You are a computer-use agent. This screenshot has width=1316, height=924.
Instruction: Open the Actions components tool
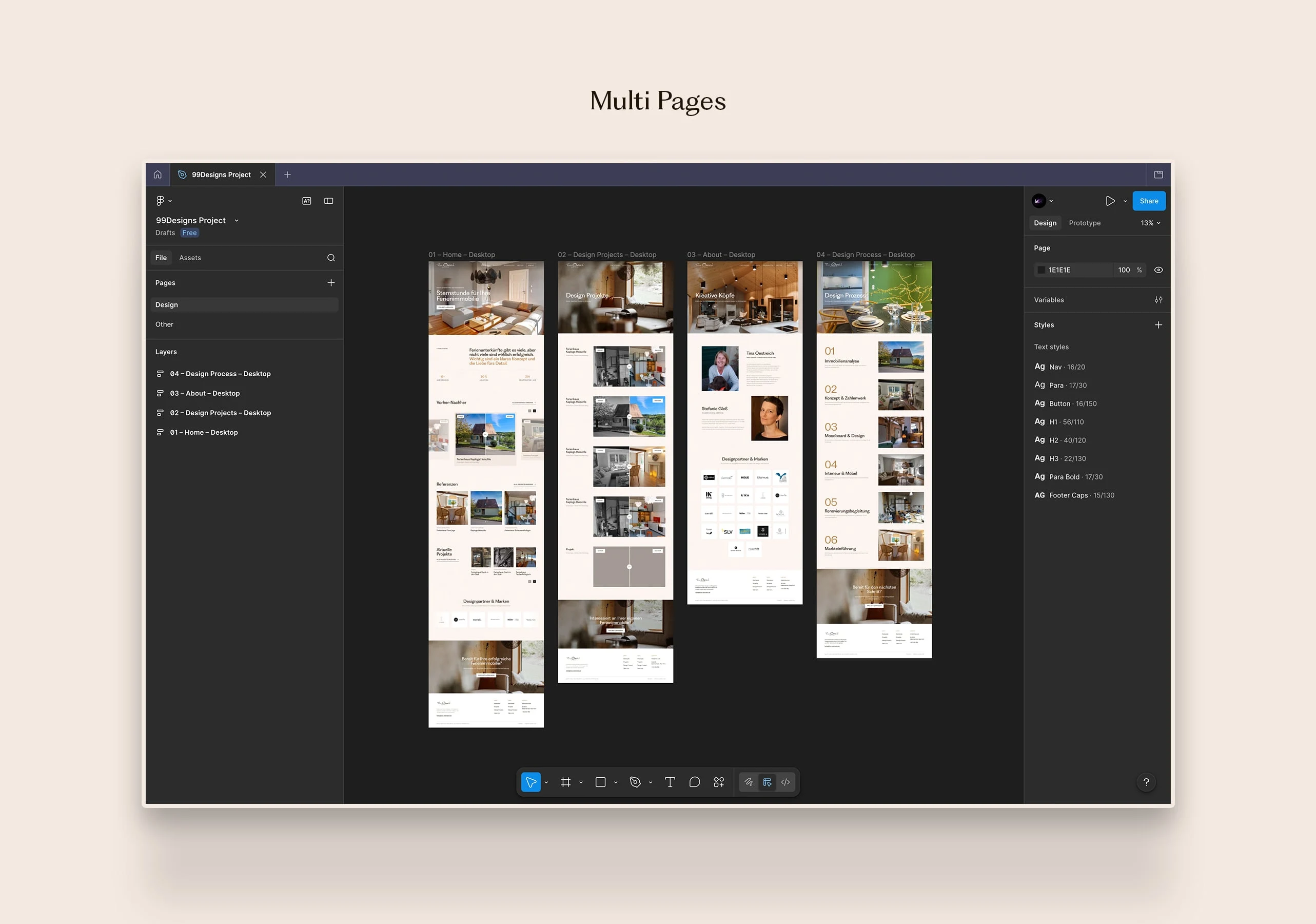pos(719,782)
